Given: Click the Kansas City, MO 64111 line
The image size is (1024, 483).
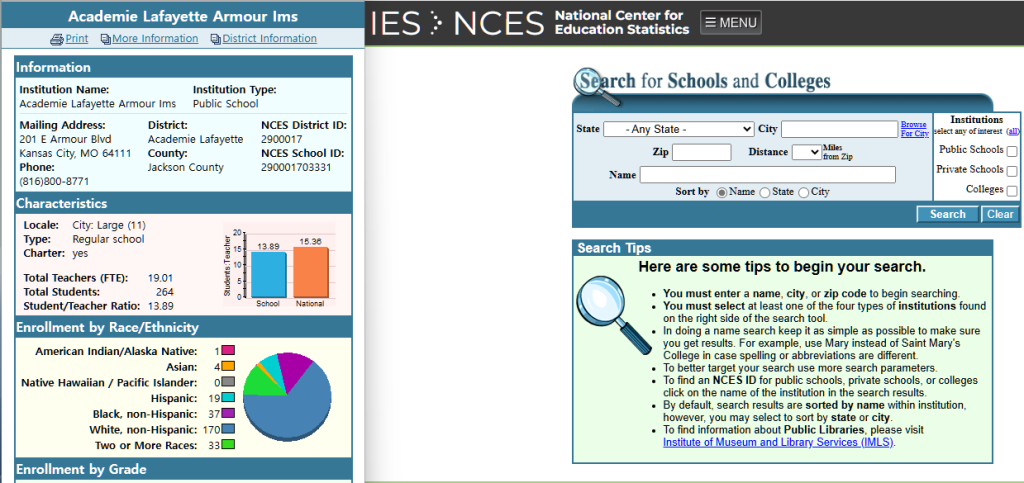Looking at the screenshot, I should [75, 153].
